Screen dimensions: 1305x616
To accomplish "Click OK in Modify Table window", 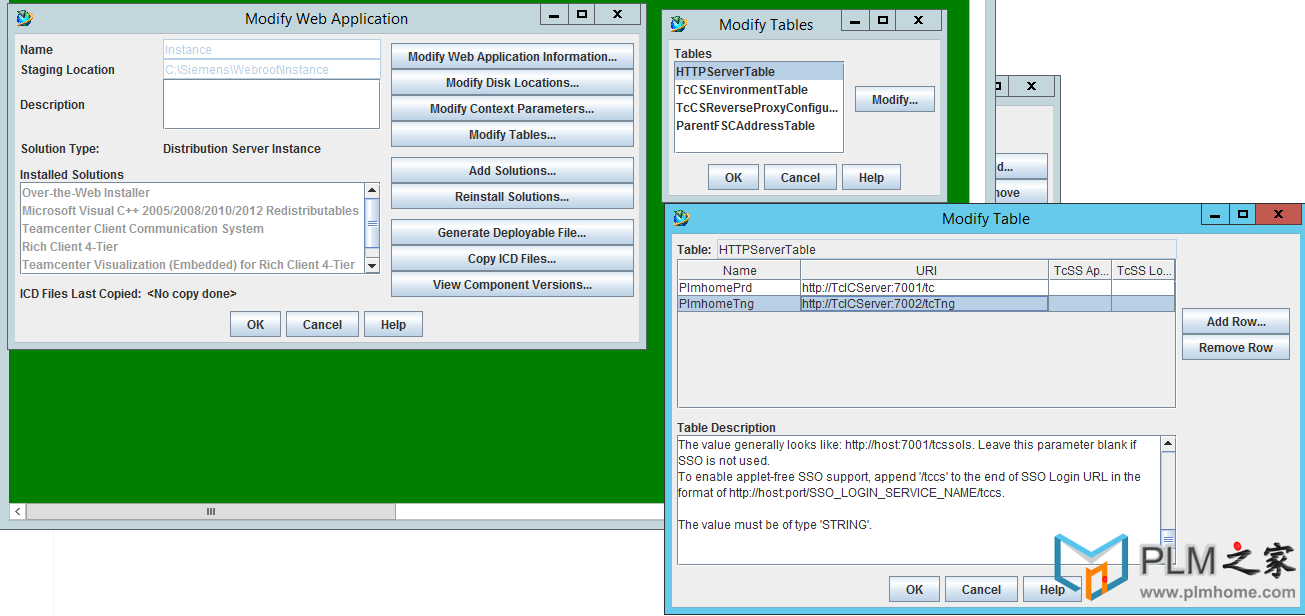I will [914, 590].
